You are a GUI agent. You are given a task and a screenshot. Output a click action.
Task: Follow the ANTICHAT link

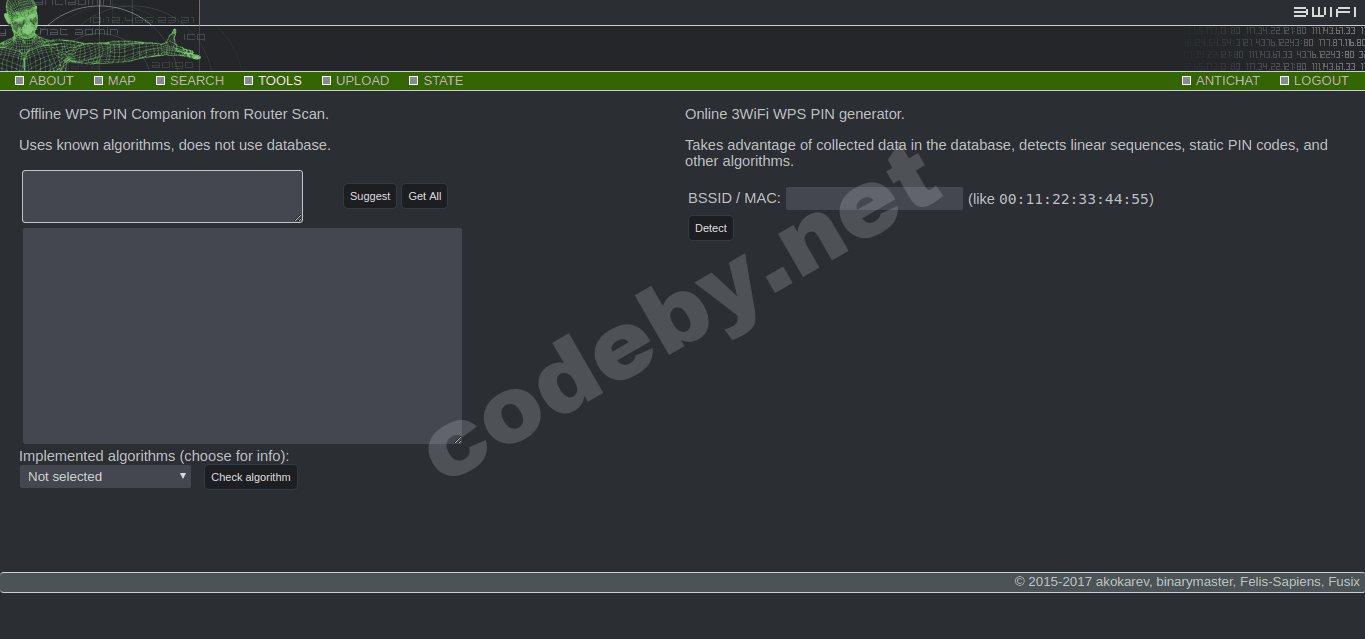coord(1221,81)
